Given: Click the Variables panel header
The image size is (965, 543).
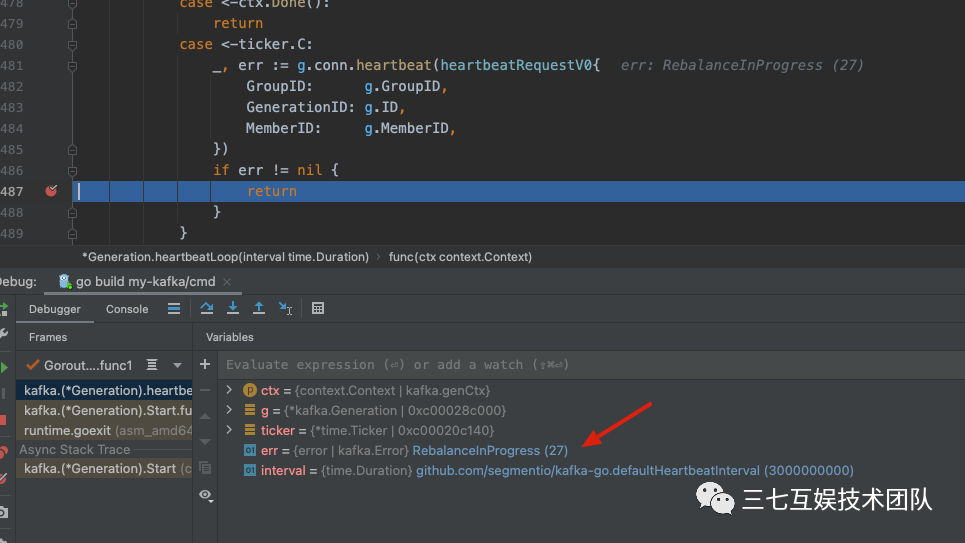Looking at the screenshot, I should pos(230,337).
